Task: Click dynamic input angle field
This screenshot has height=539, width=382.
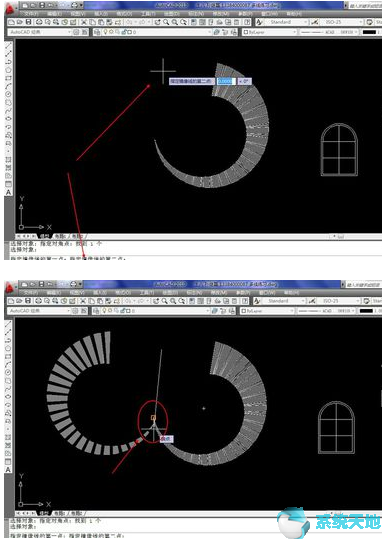Action: click(245, 81)
